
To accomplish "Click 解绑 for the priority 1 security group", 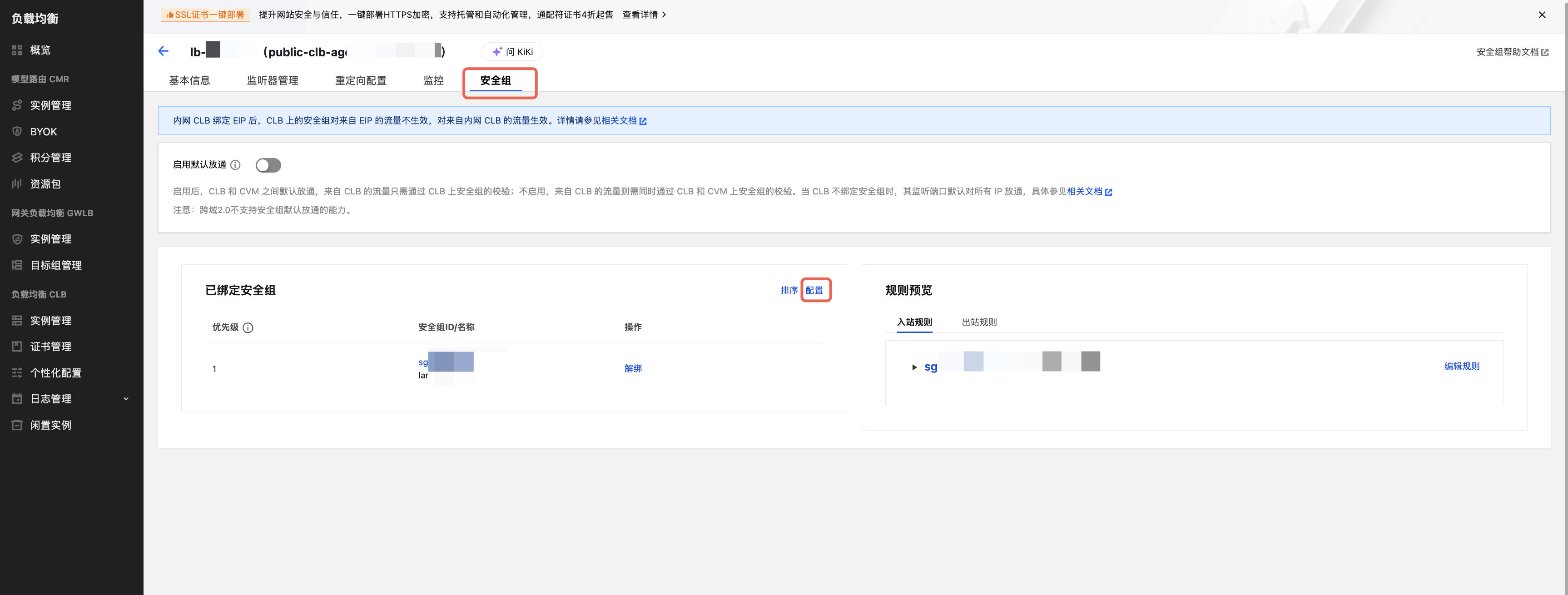I will (633, 368).
